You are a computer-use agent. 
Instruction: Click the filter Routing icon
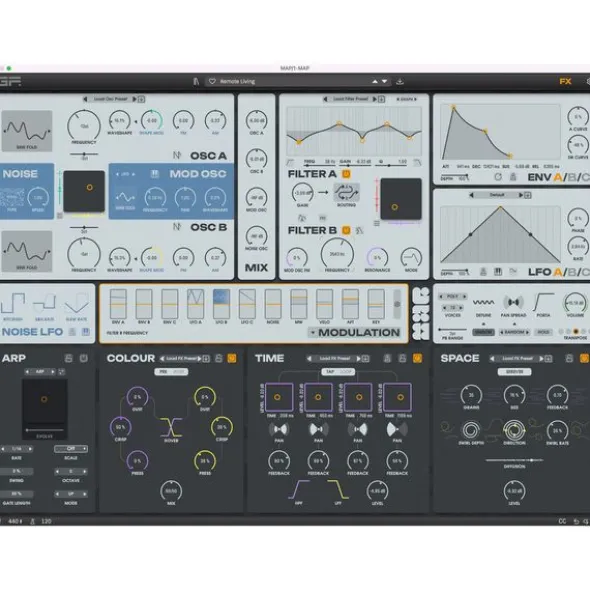pyautogui.click(x=346, y=192)
